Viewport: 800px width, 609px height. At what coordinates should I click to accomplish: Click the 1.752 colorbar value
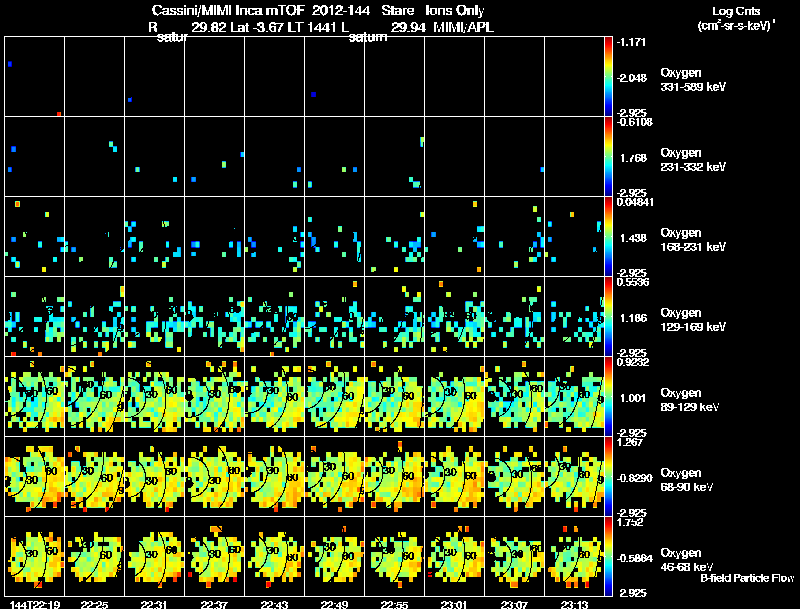pos(630,522)
